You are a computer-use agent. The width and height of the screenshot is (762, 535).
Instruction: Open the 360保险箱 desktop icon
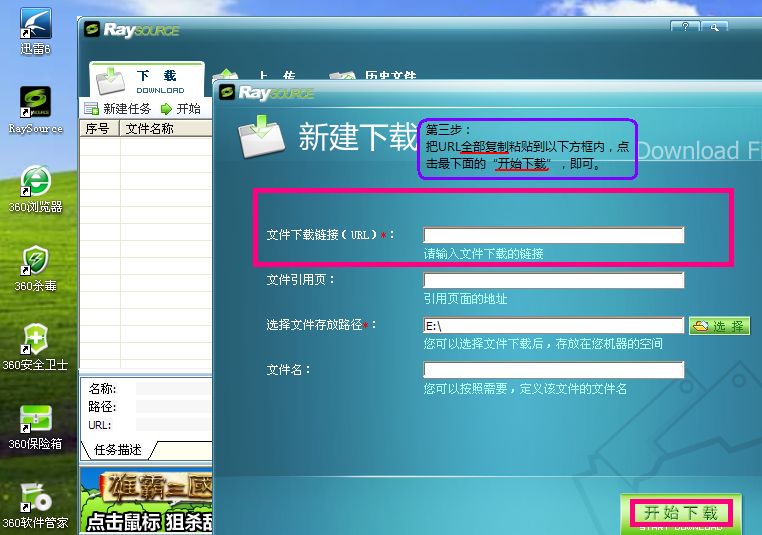[x=35, y=427]
